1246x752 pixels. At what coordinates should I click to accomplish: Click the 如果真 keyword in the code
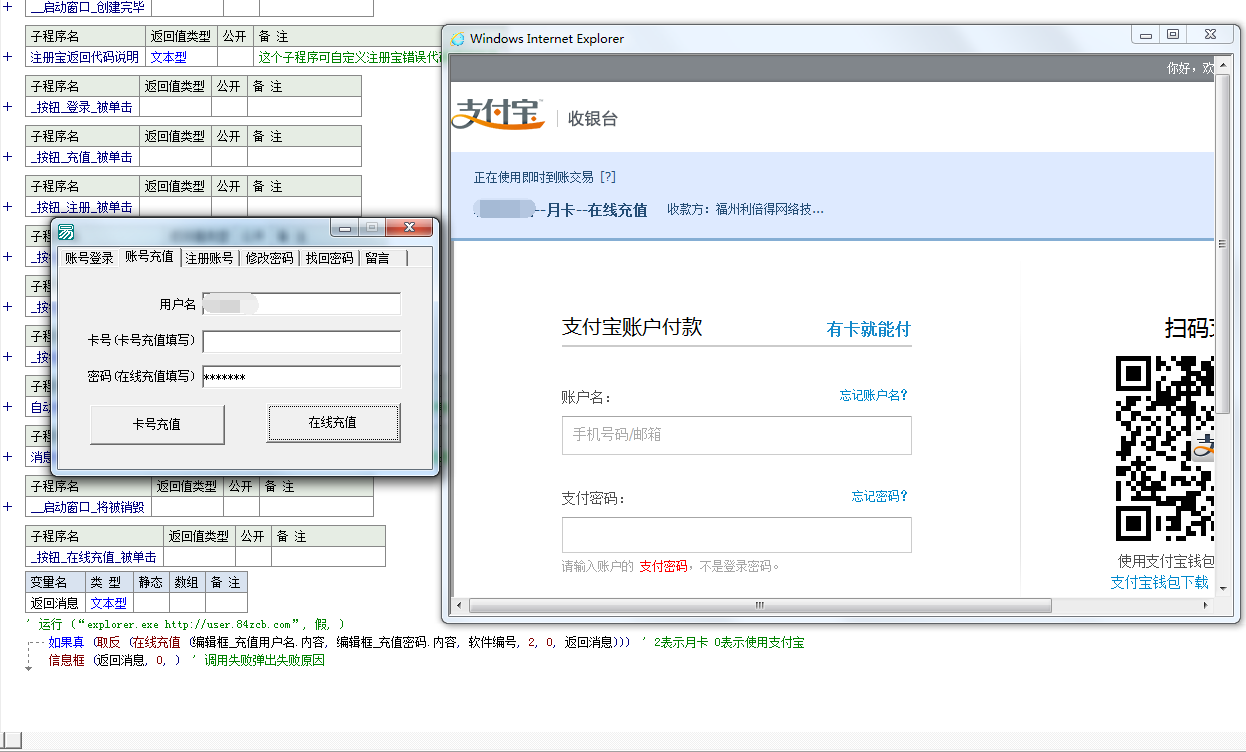tap(66, 642)
